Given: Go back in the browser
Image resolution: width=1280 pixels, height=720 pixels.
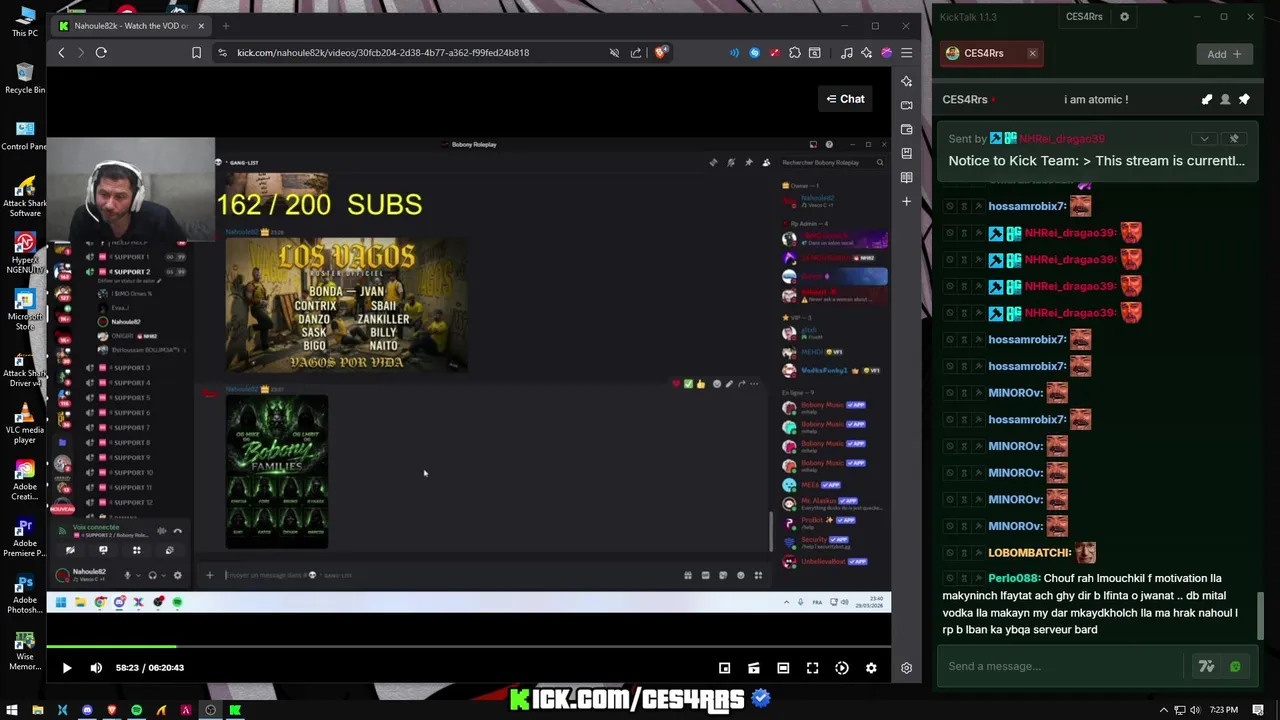Looking at the screenshot, I should tap(62, 53).
